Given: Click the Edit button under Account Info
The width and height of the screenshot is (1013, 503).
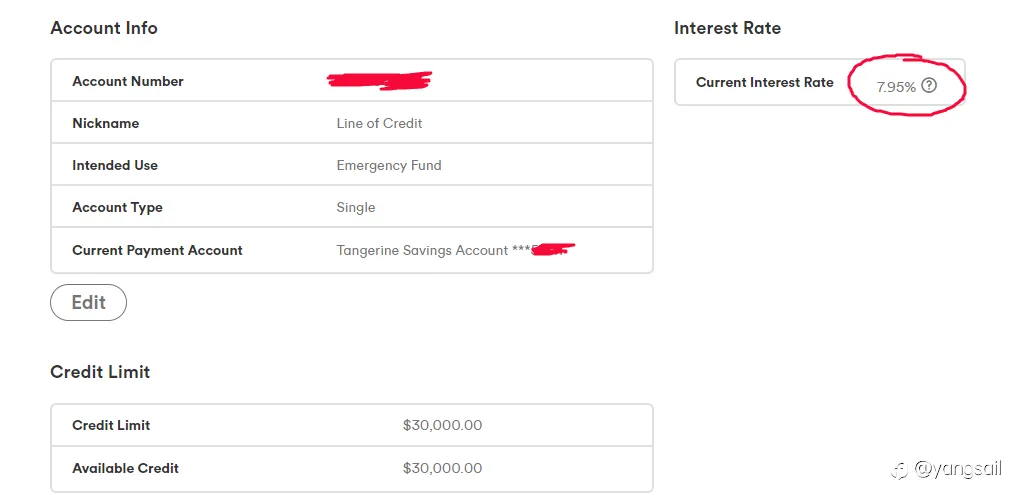Looking at the screenshot, I should coord(89,302).
